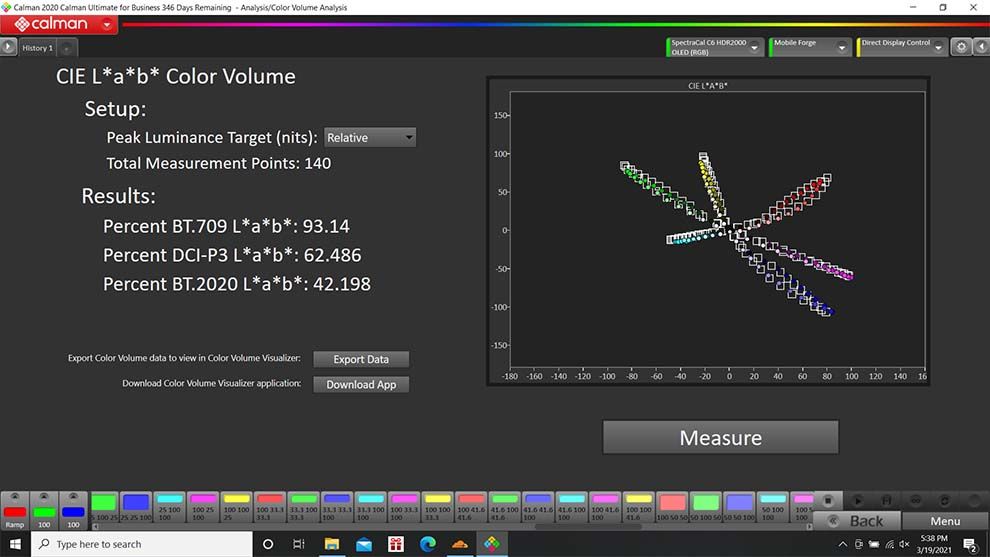Select the cyan 41.6 100 100 patch
Viewport: 990px width, 557px height.
(x=571, y=508)
